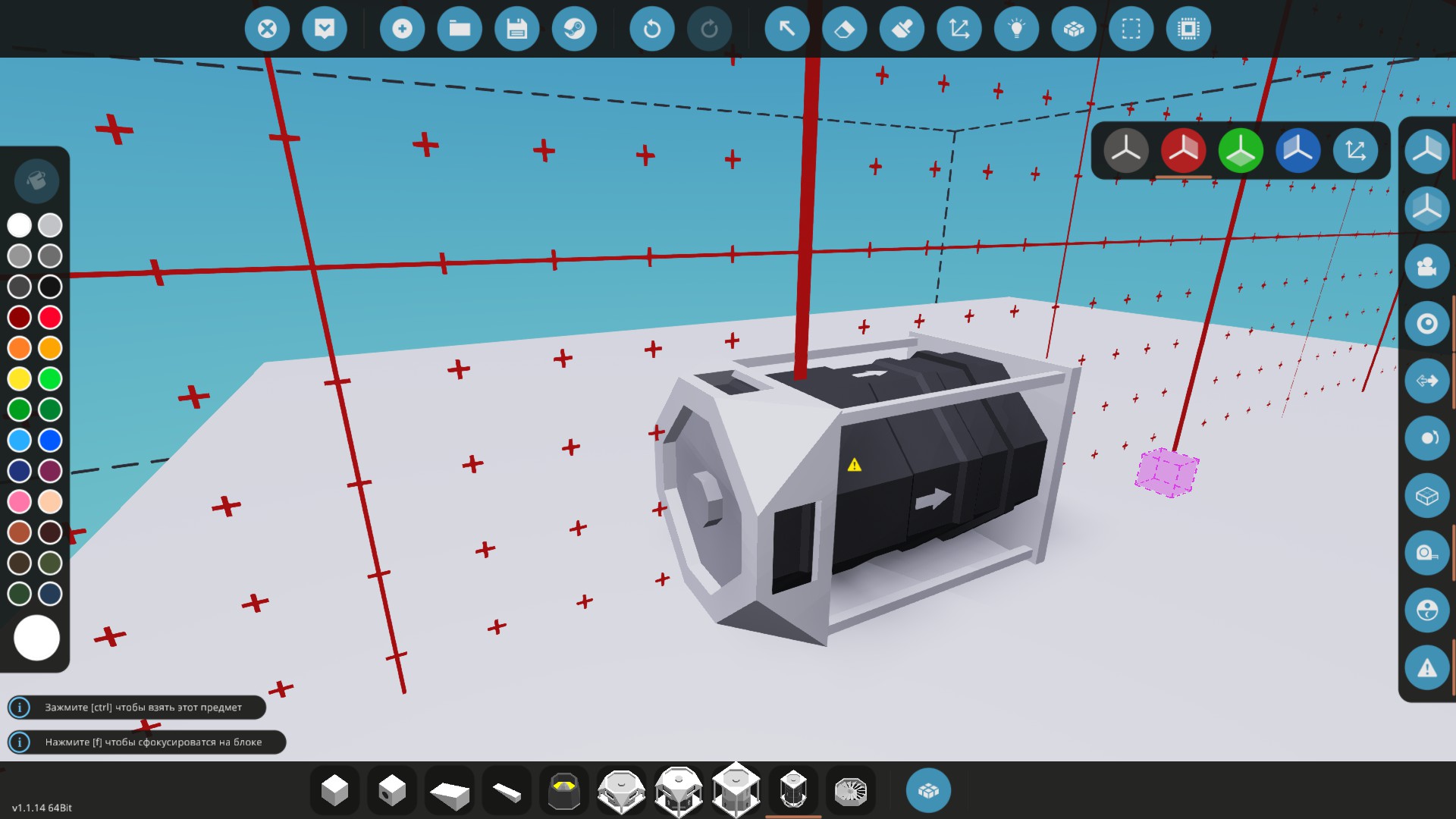The width and height of the screenshot is (1456, 819).
Task: Click the v1.1.14 64Bit version label
Action: click(42, 808)
